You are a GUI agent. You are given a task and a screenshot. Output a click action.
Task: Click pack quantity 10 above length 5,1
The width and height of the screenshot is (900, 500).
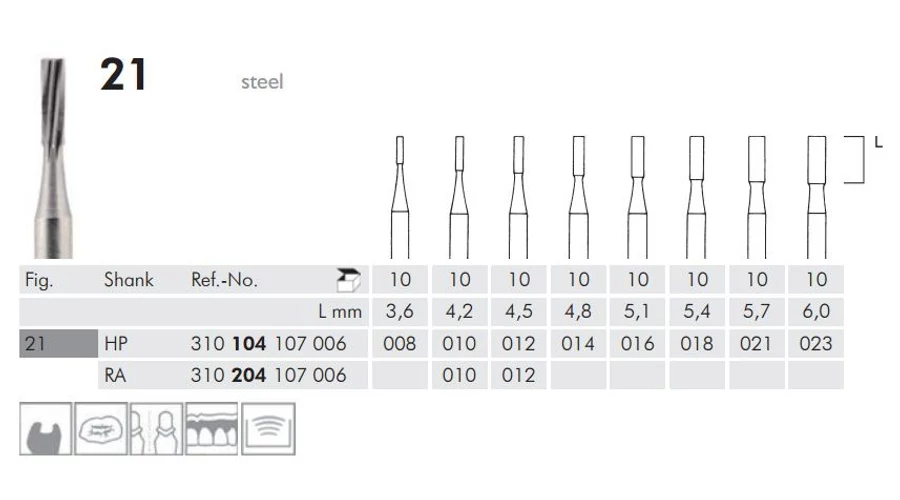[x=638, y=280]
